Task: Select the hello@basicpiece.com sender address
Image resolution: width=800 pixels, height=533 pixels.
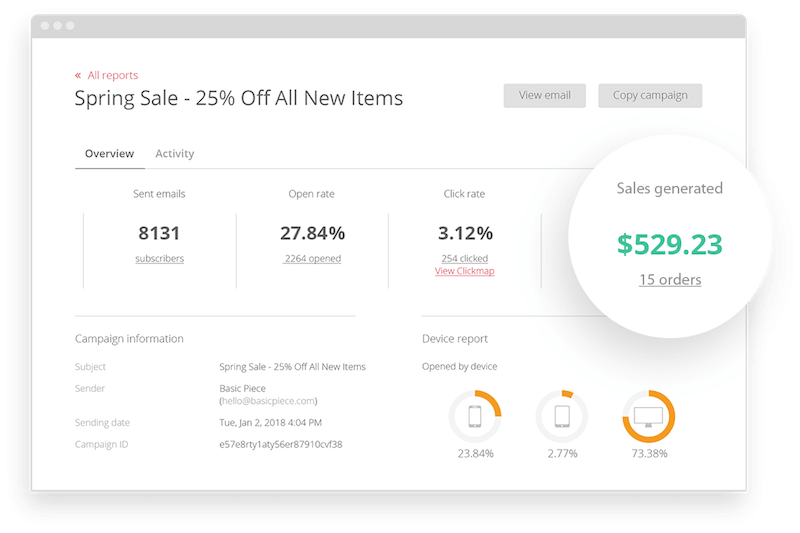Action: click(x=268, y=401)
